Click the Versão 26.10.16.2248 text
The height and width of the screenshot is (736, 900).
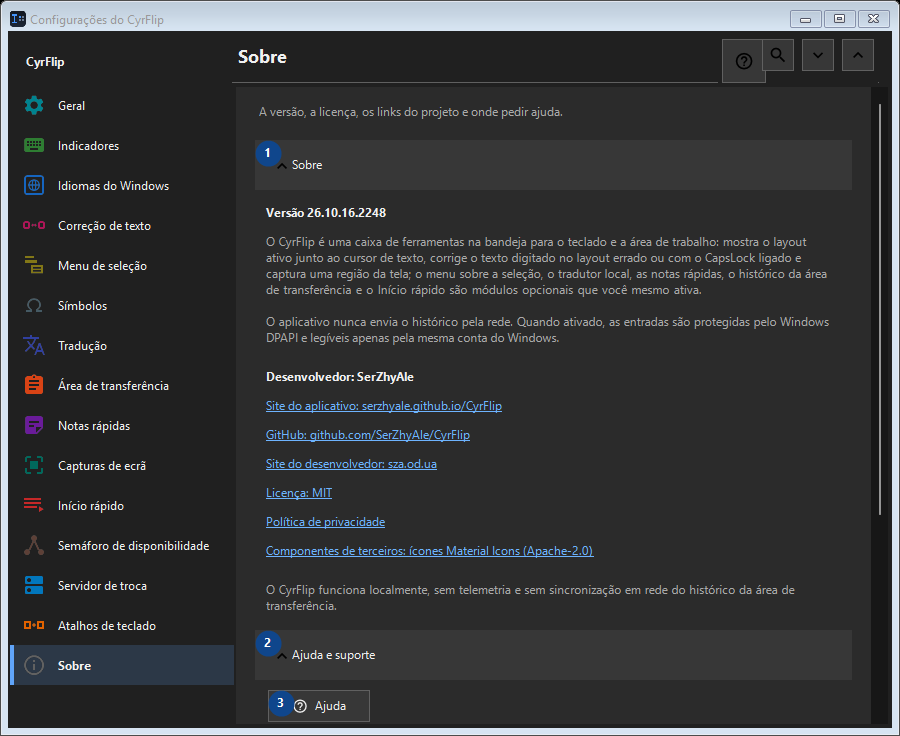point(326,213)
